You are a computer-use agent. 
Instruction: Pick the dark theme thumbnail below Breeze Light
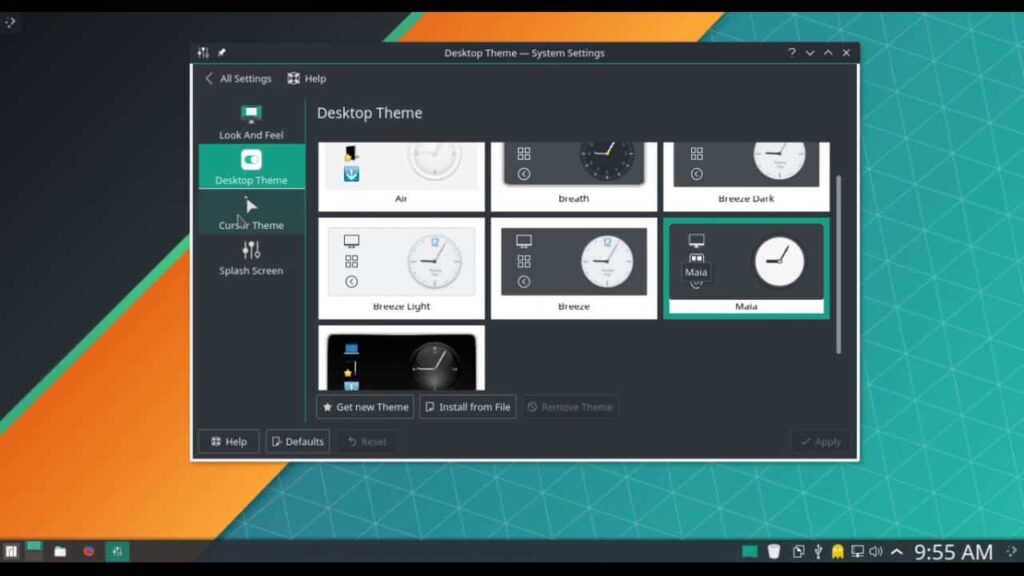402,359
